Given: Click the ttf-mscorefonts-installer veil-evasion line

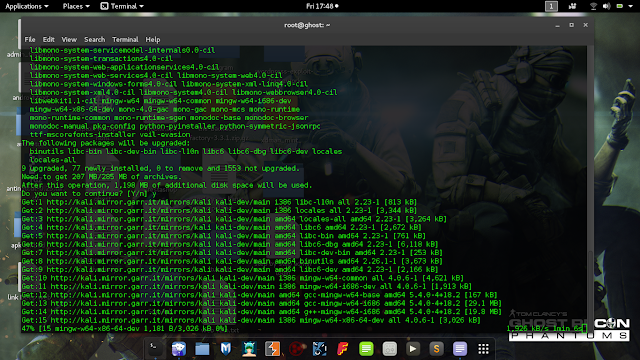Looking at the screenshot, I should 110,135.
